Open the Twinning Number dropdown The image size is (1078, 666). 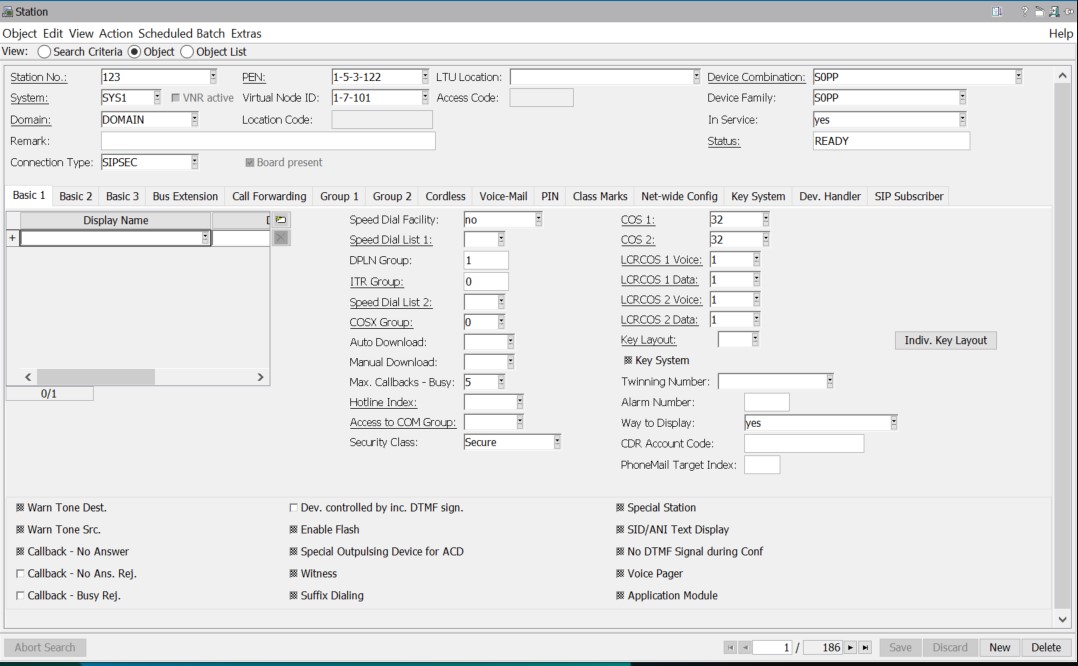(830, 381)
